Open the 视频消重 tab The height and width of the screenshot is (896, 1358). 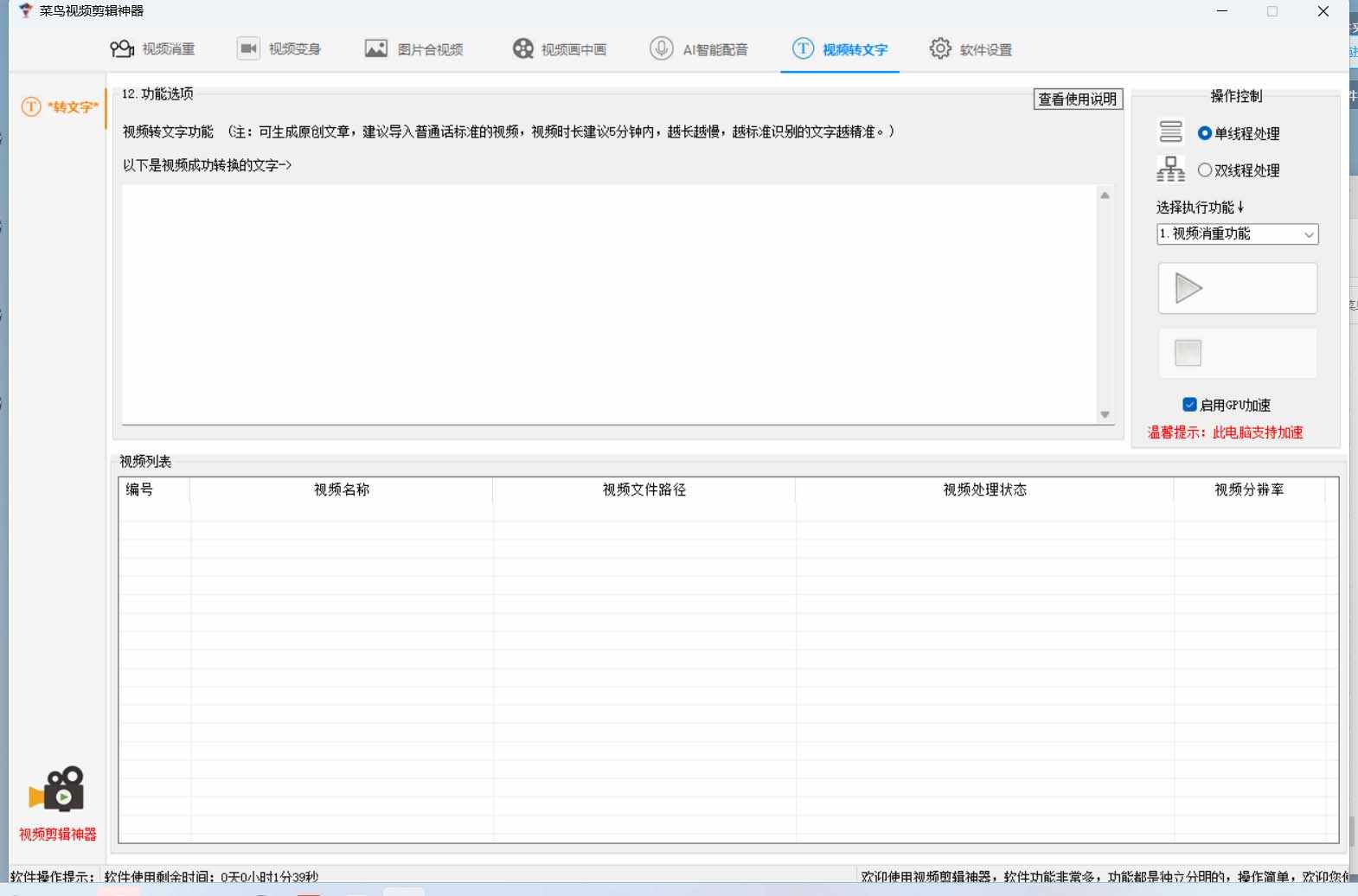tap(152, 49)
